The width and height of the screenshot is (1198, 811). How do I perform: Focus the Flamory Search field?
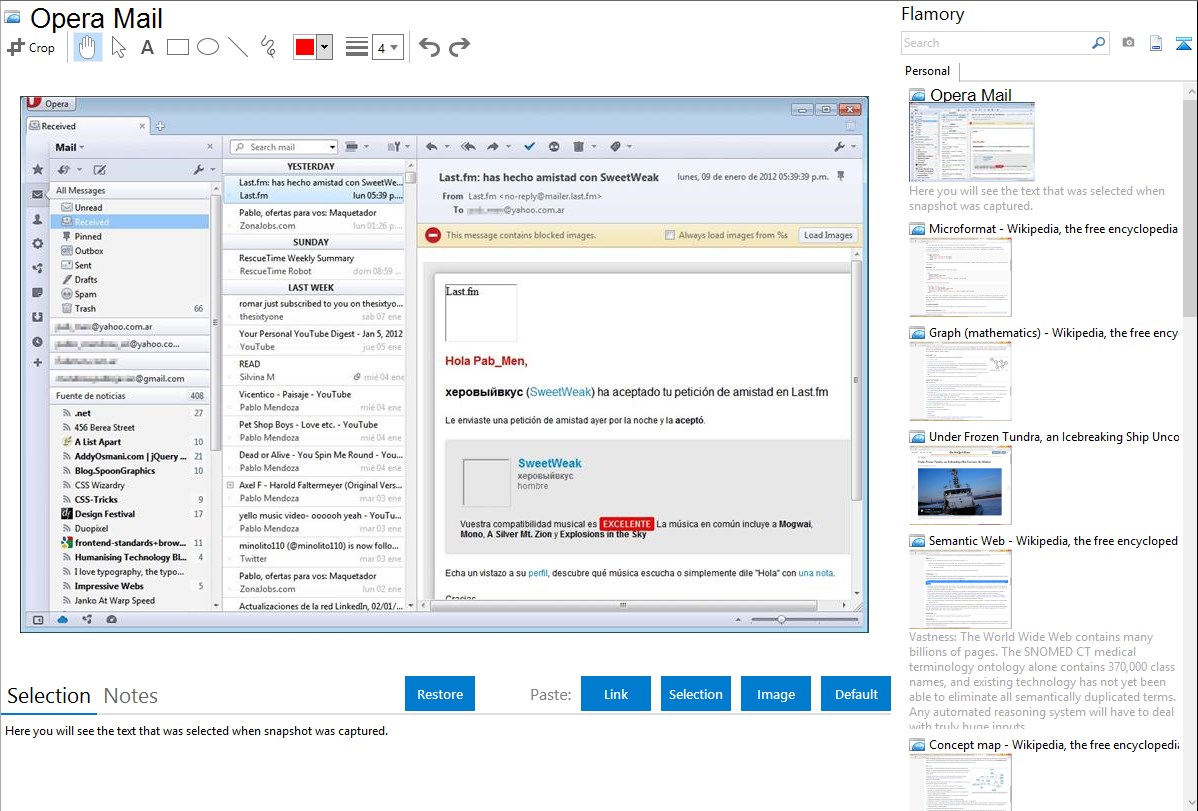(996, 43)
